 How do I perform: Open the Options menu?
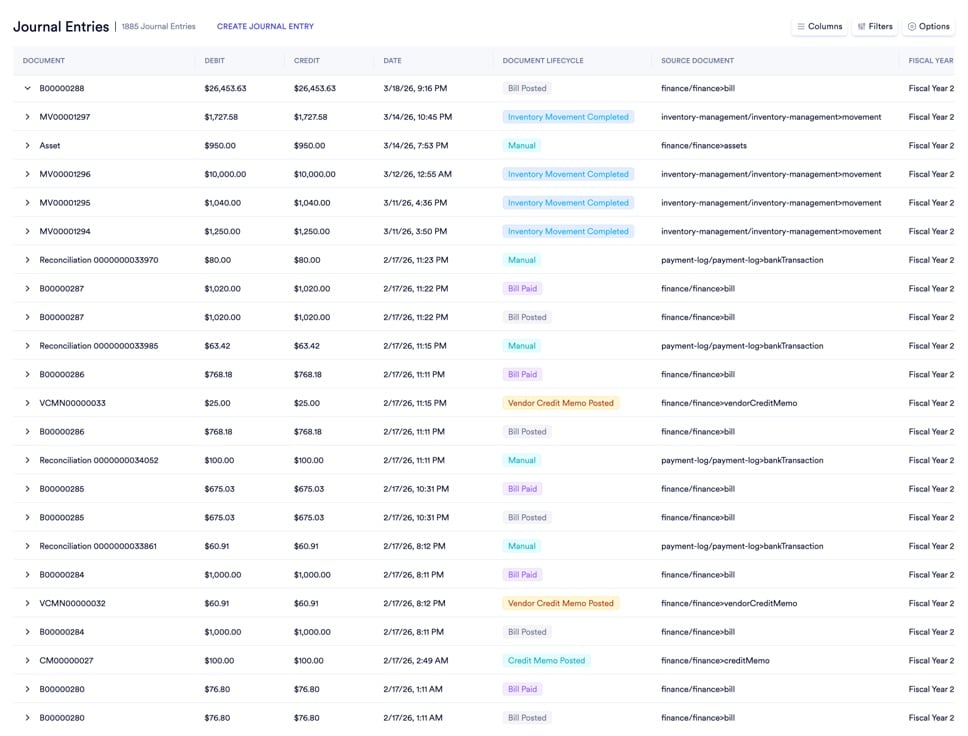point(928,27)
